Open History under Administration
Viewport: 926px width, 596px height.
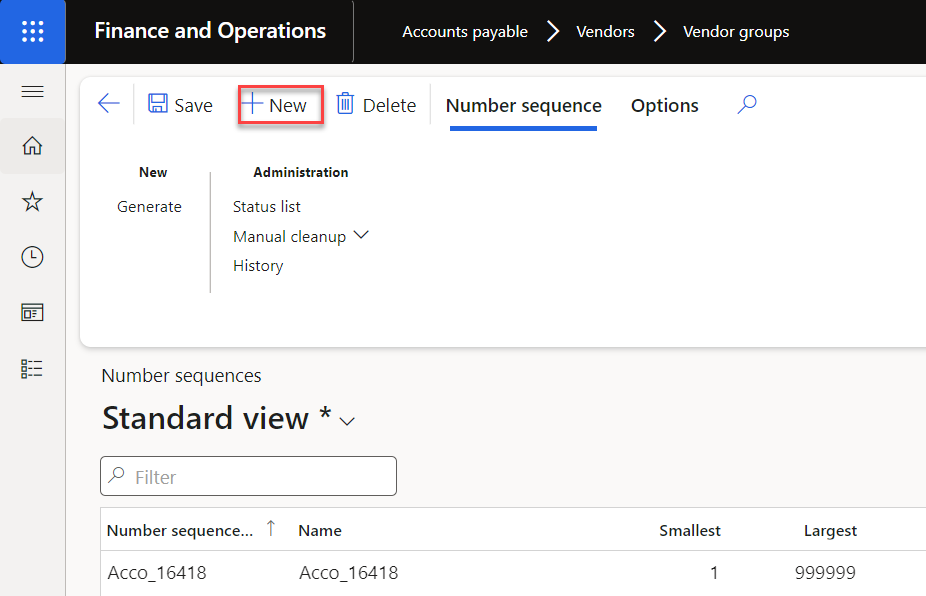pos(258,266)
